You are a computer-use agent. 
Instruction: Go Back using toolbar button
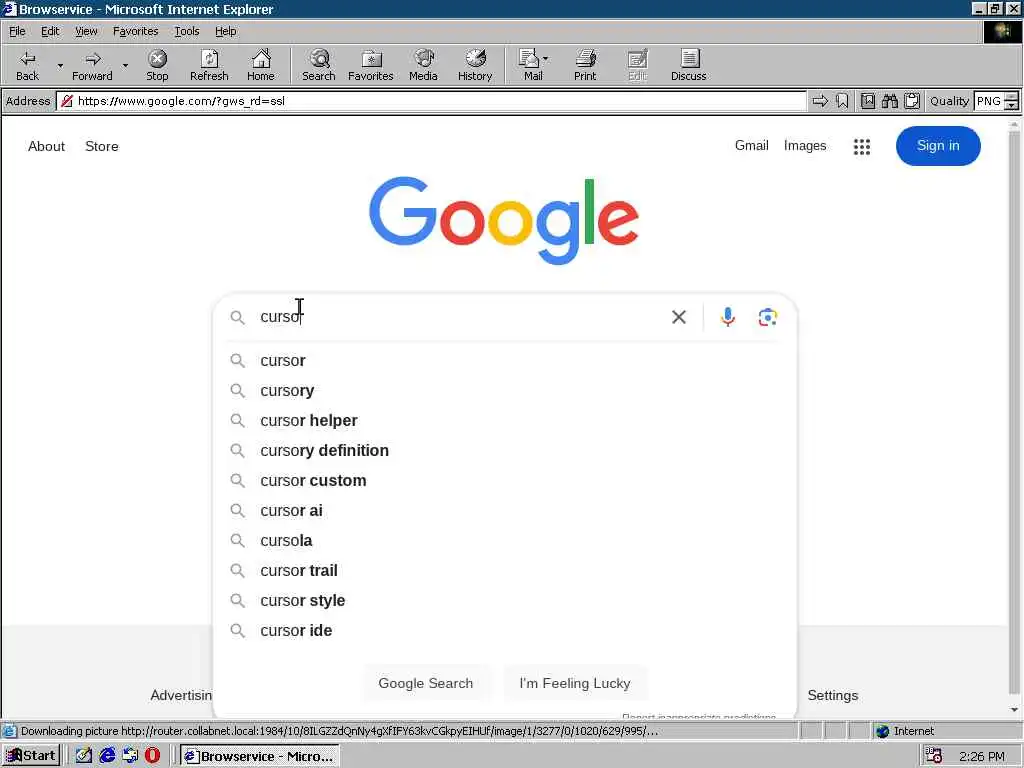(x=27, y=65)
